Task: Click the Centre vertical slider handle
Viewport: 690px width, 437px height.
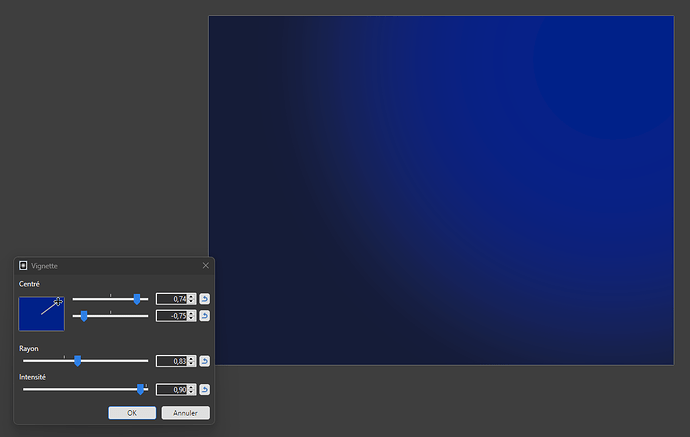Action: pos(84,316)
